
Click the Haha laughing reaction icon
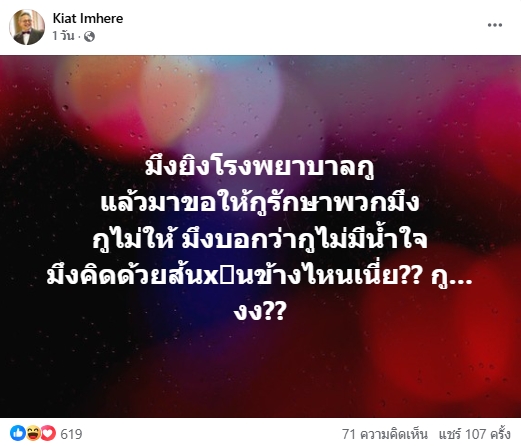pos(33,433)
